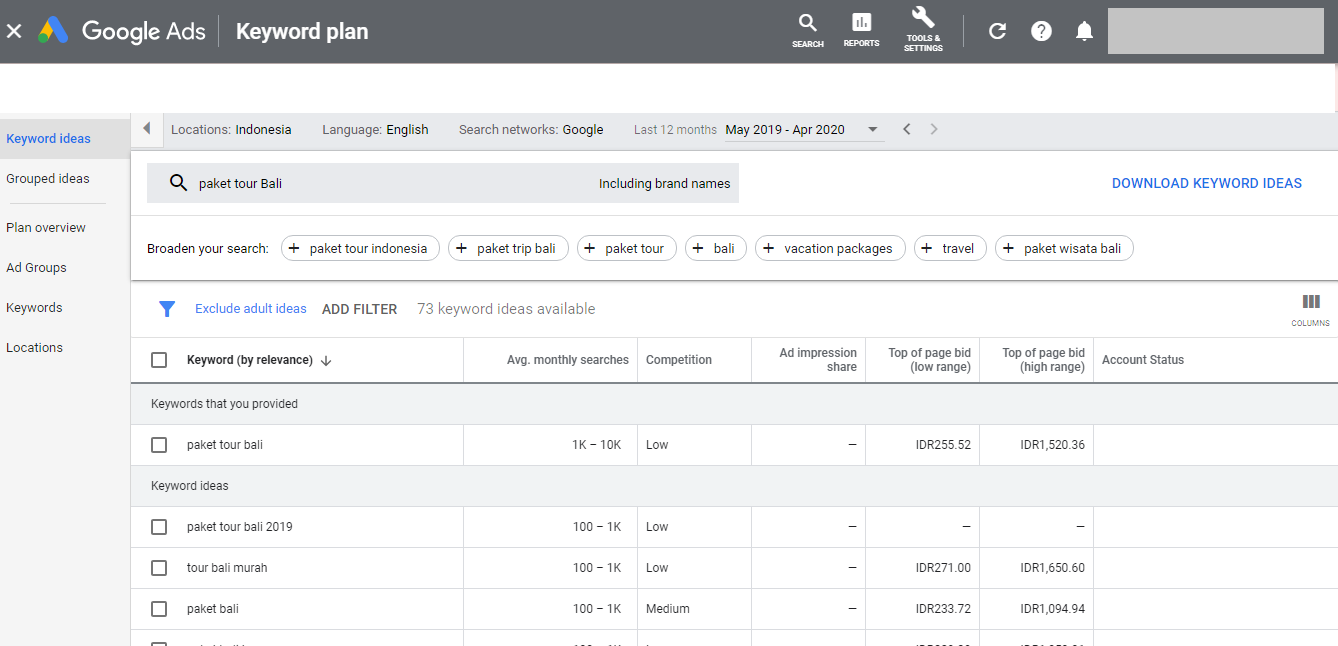Sort by relevance using the down arrow
This screenshot has width=1338, height=646.
pos(326,361)
